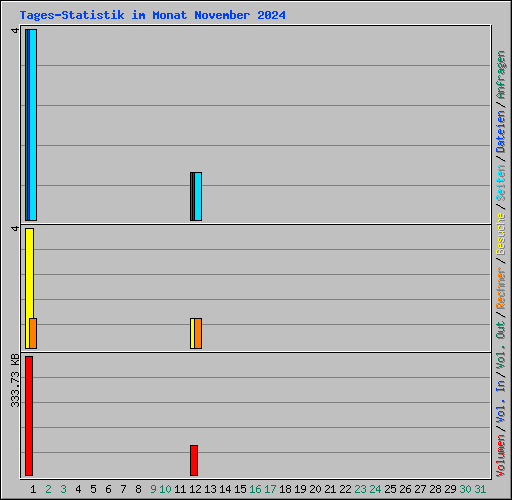
Task: Click the cyan Seiten bar for day 12
Action: (198, 196)
